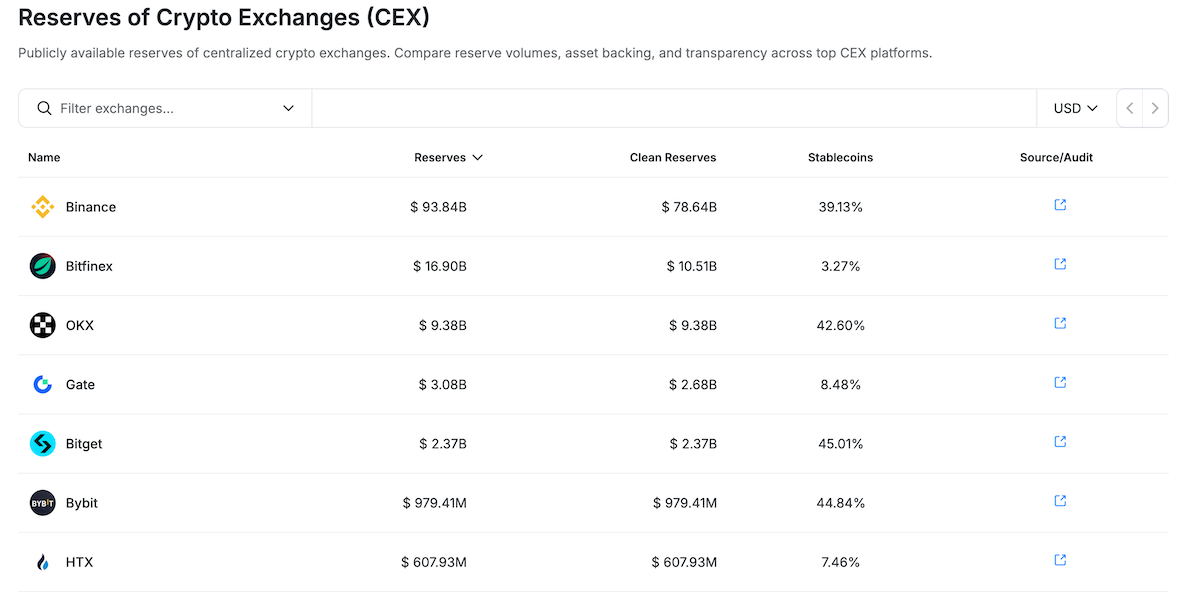Open the USD currency dropdown
Viewport: 1200px width, 592px height.
pos(1075,108)
